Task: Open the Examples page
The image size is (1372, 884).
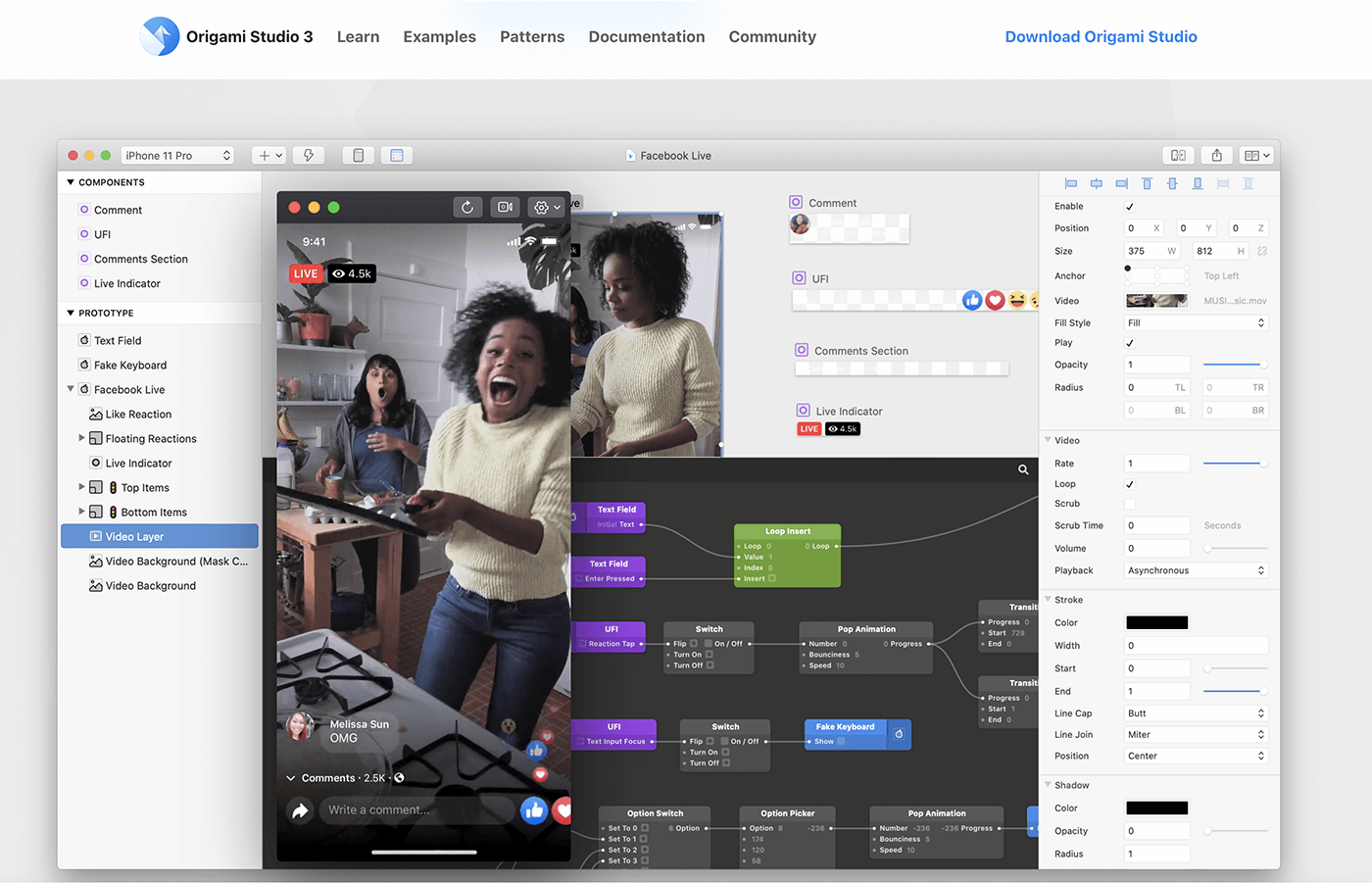Action: [439, 37]
